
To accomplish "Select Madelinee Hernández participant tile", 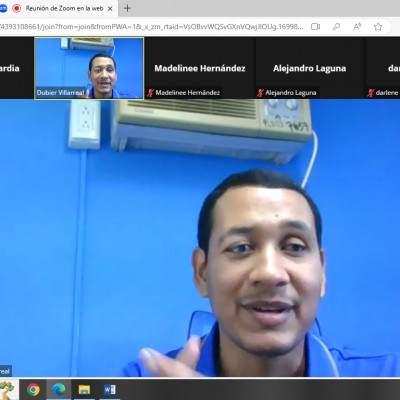I will click(200, 68).
